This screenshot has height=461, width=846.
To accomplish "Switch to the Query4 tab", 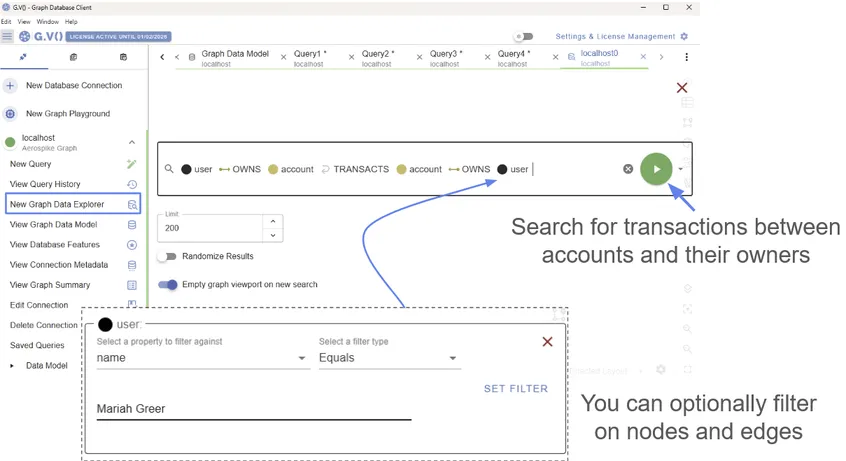I will click(x=514, y=58).
